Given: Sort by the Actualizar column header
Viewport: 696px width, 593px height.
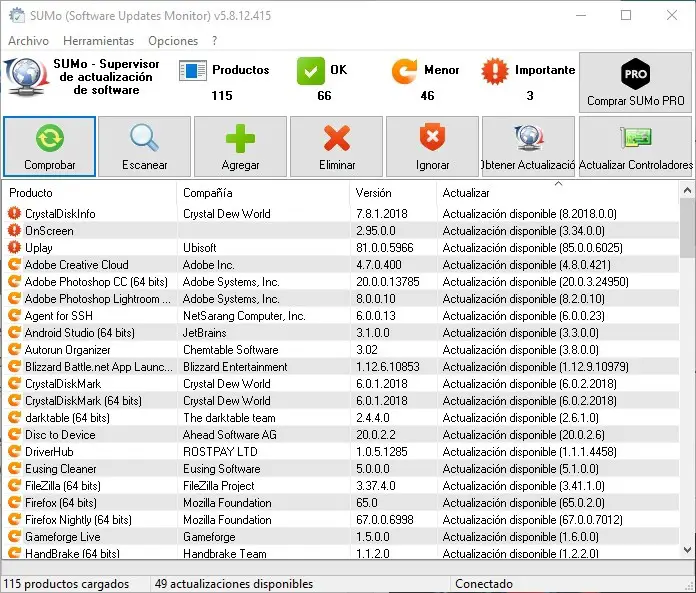Looking at the screenshot, I should pos(558,193).
